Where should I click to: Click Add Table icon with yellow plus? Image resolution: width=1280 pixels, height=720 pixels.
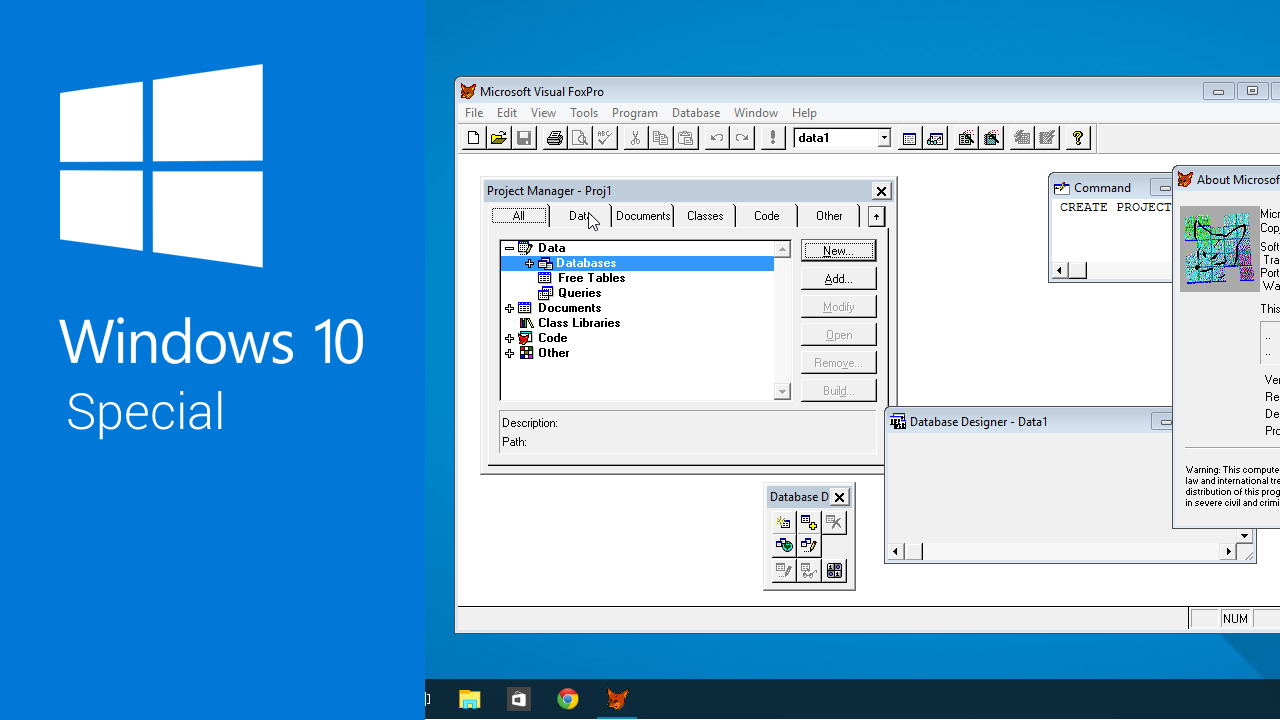[x=809, y=522]
